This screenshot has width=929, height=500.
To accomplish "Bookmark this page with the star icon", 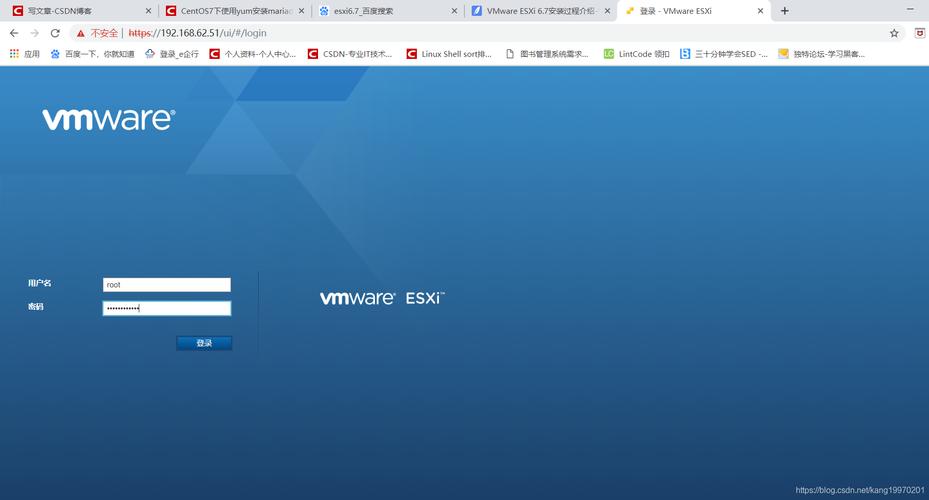I will (894, 33).
